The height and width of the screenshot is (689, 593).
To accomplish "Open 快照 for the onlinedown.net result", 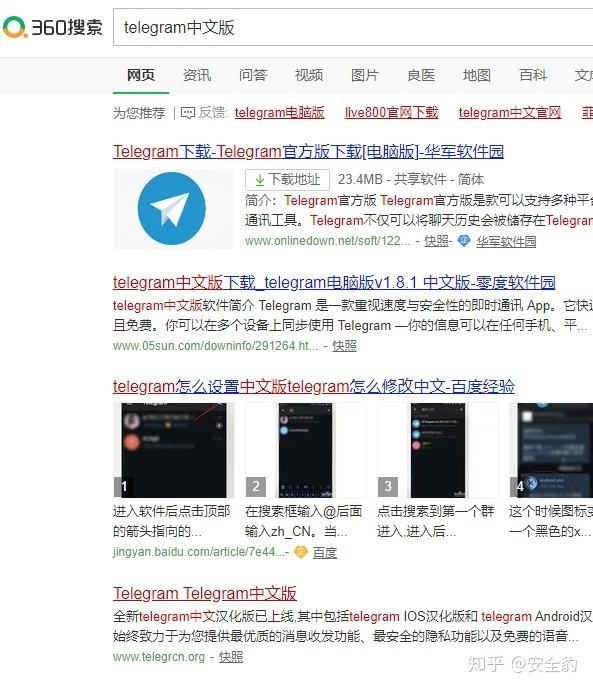I will tap(436, 241).
